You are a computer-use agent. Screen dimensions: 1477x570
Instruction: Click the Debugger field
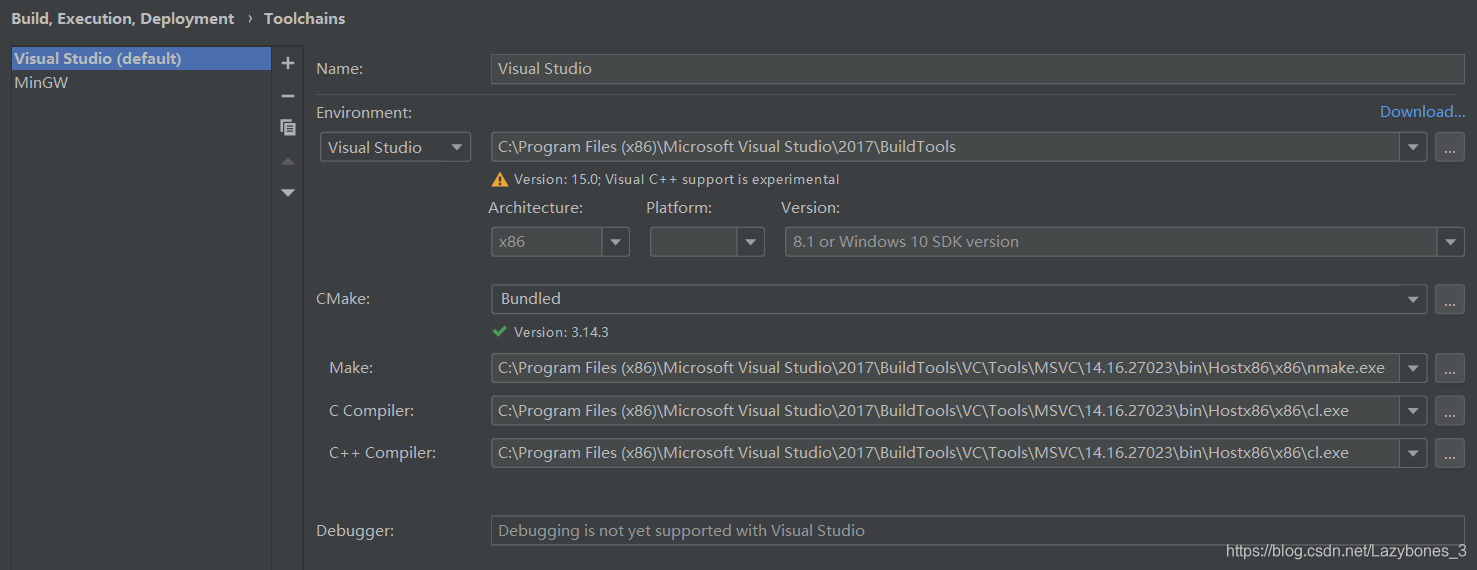978,531
